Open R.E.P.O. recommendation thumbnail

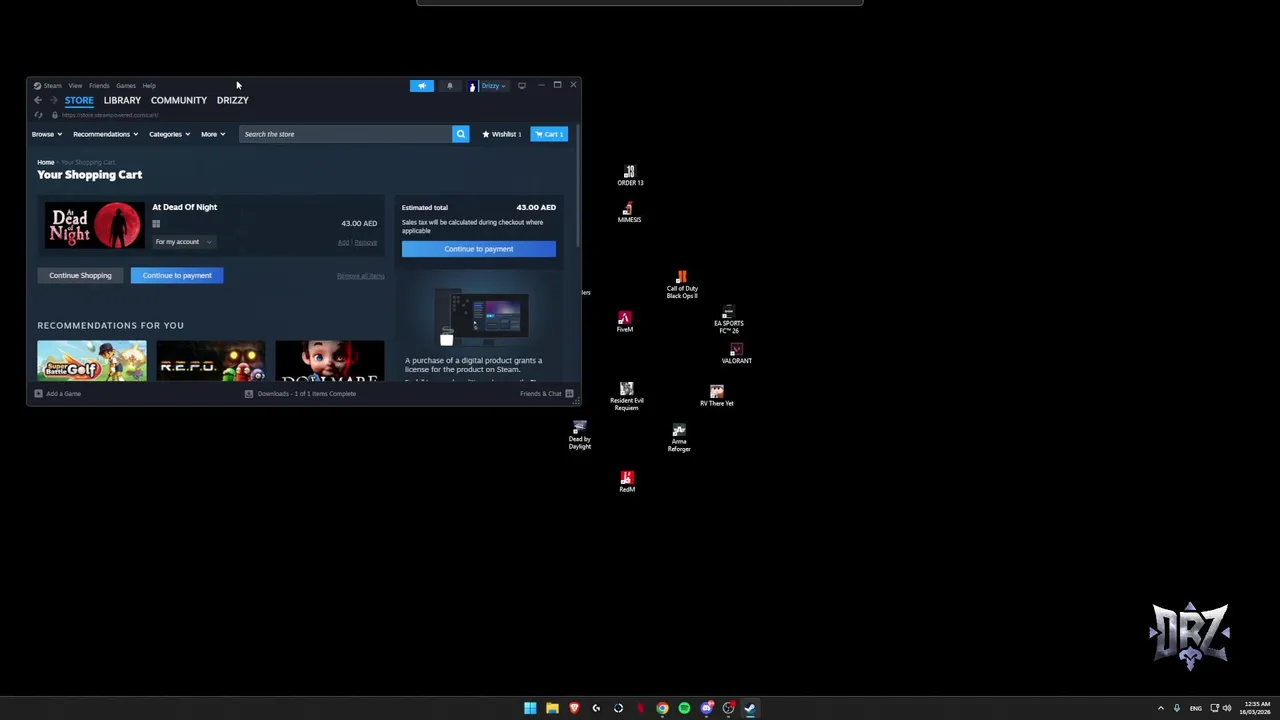[x=211, y=361]
